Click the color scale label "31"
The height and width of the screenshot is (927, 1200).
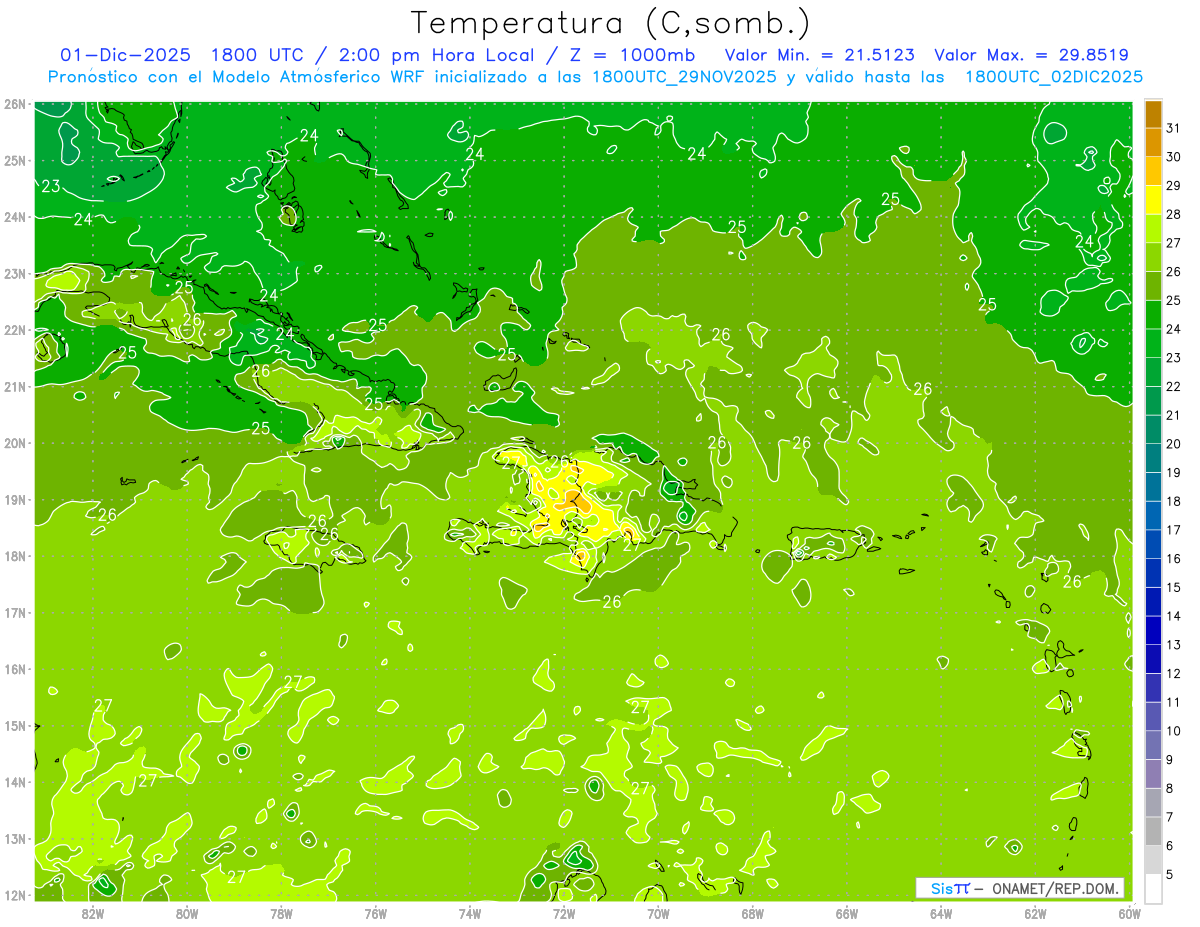tap(1173, 128)
